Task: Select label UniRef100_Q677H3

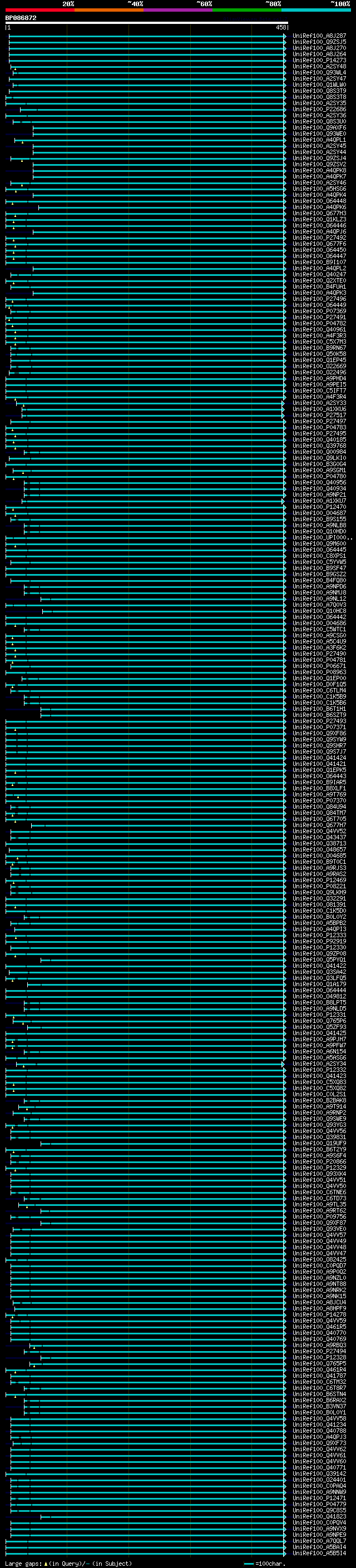Action: pos(319,213)
